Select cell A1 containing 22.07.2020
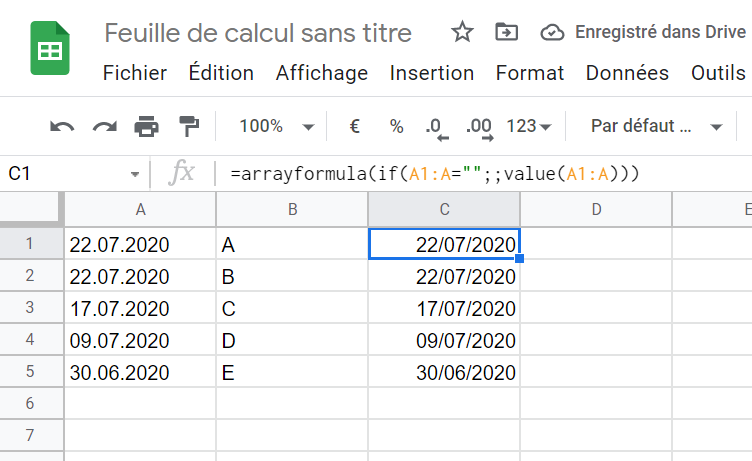Viewport: 752px width, 461px height. pyautogui.click(x=140, y=244)
